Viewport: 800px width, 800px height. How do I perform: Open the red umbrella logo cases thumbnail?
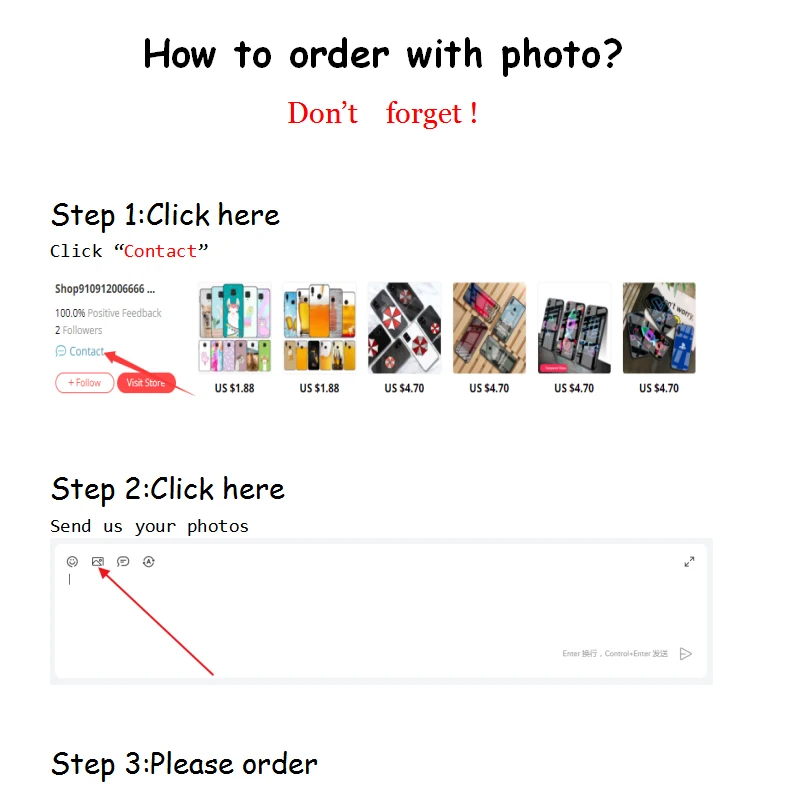(x=405, y=328)
